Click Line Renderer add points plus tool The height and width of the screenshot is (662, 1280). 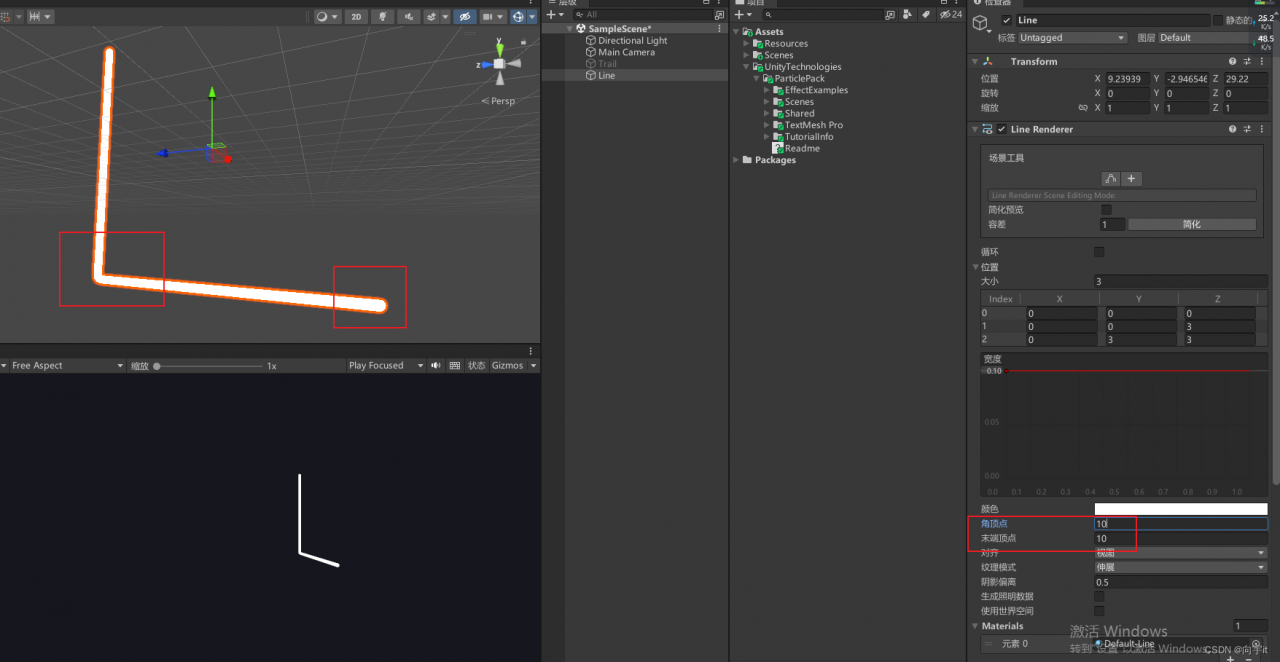pyautogui.click(x=1132, y=179)
